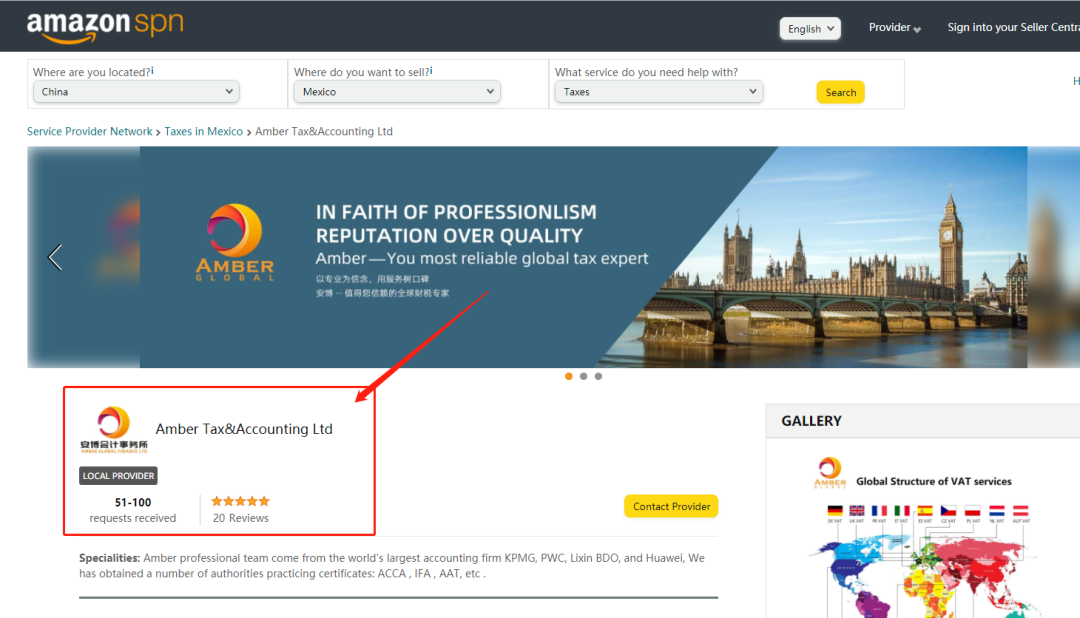Open the service dropdown set to Taxes

(x=658, y=92)
